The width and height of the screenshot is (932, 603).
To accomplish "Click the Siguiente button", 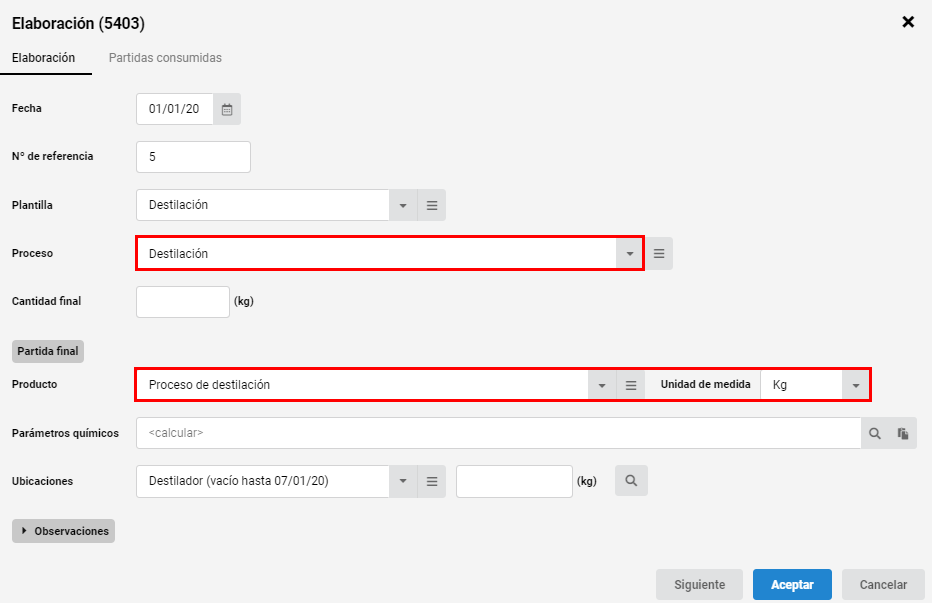I will [700, 585].
